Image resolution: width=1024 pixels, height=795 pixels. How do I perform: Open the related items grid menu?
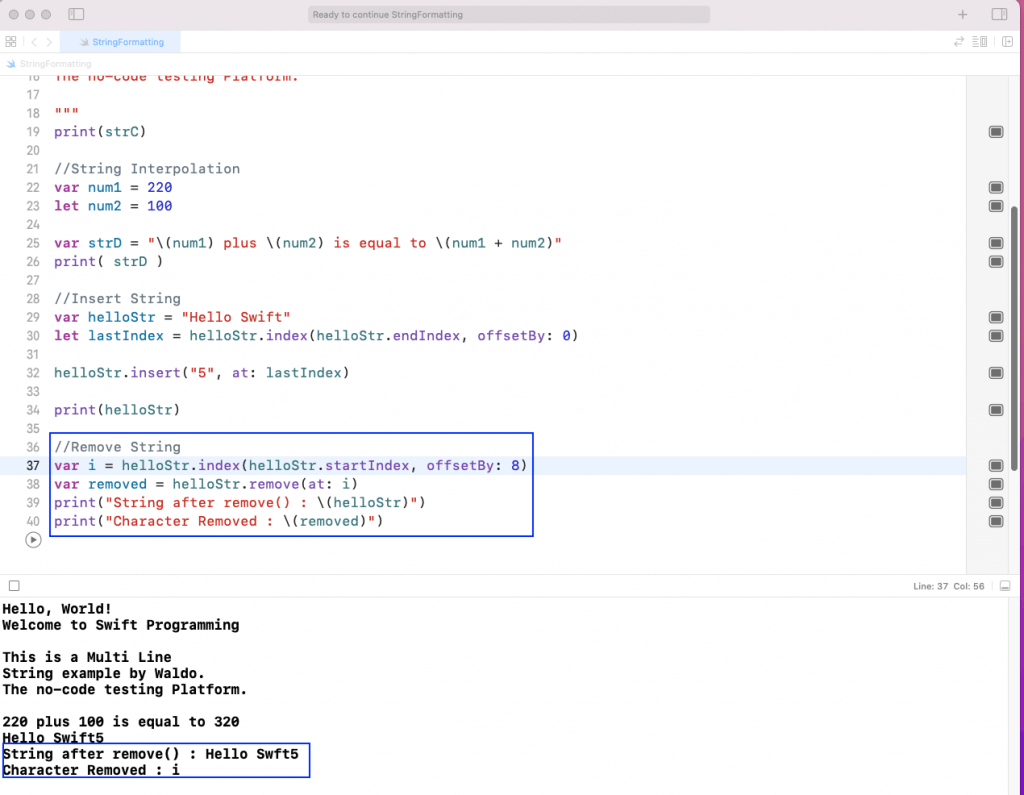[x=11, y=42]
